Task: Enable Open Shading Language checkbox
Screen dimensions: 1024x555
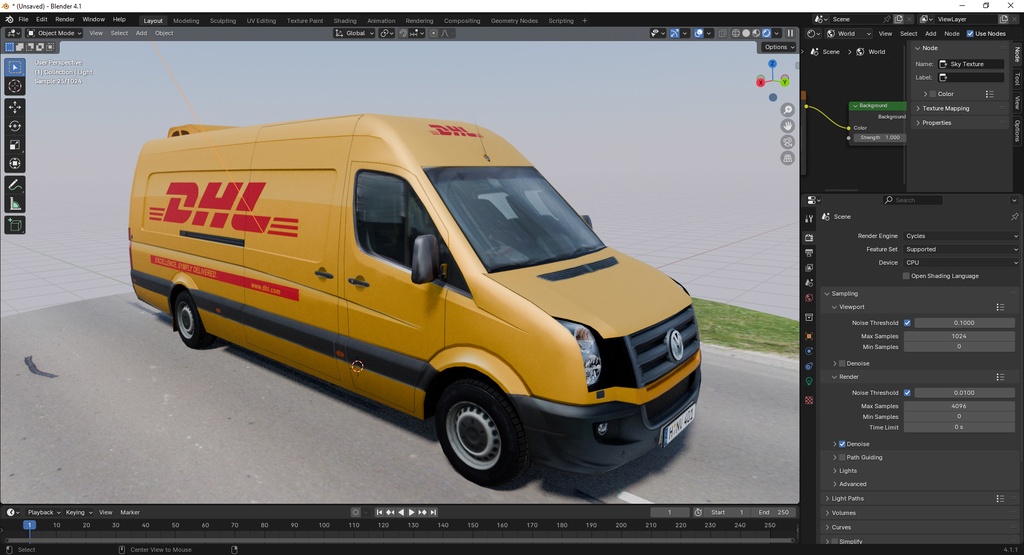Action: pyautogui.click(x=907, y=276)
